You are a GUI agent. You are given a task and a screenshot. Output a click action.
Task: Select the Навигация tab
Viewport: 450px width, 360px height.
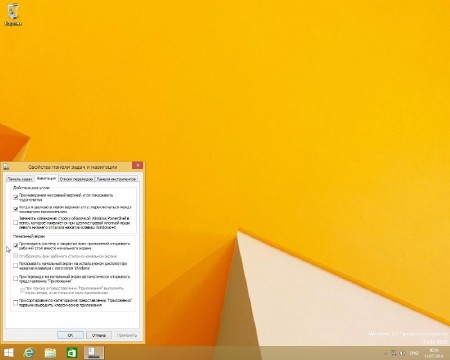46,178
